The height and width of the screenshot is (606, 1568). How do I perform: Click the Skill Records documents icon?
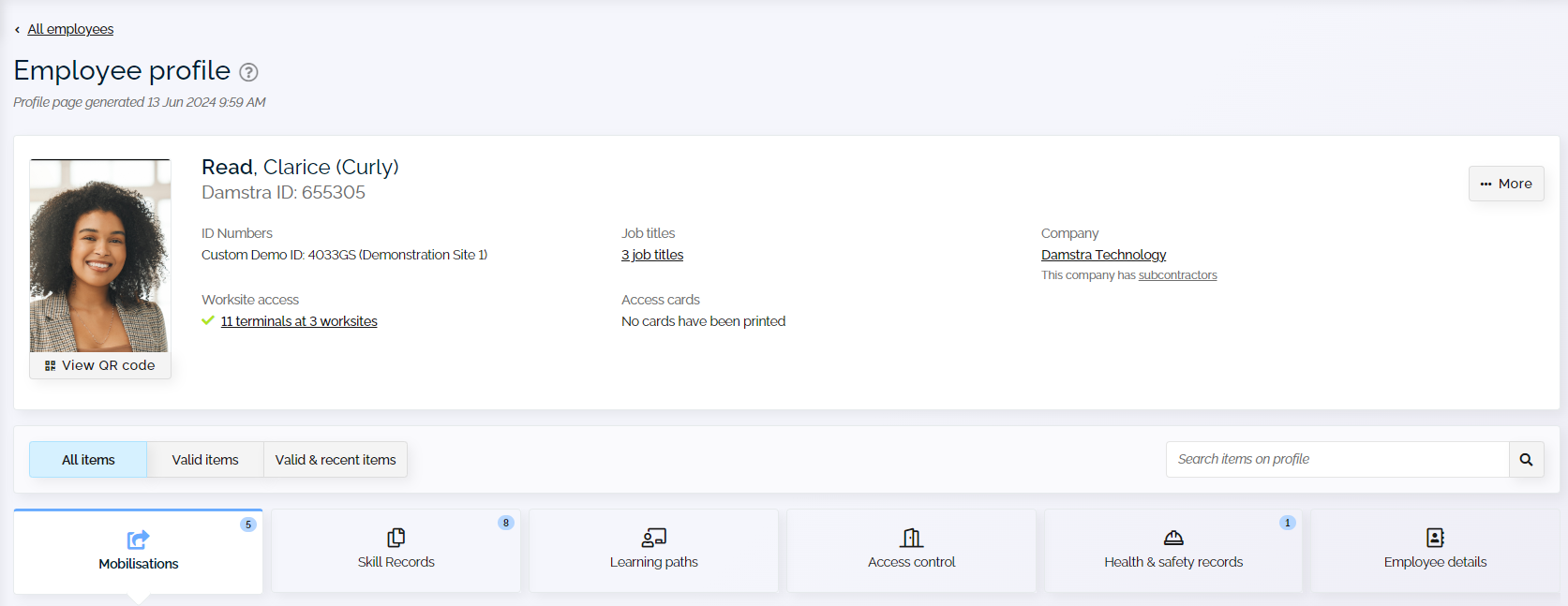(396, 538)
